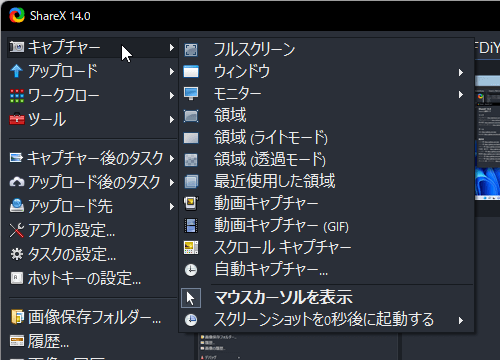Image resolution: width=500 pixels, height=360 pixels.
Task: Click the camera icon beside キャプチャー
Action: point(17,47)
